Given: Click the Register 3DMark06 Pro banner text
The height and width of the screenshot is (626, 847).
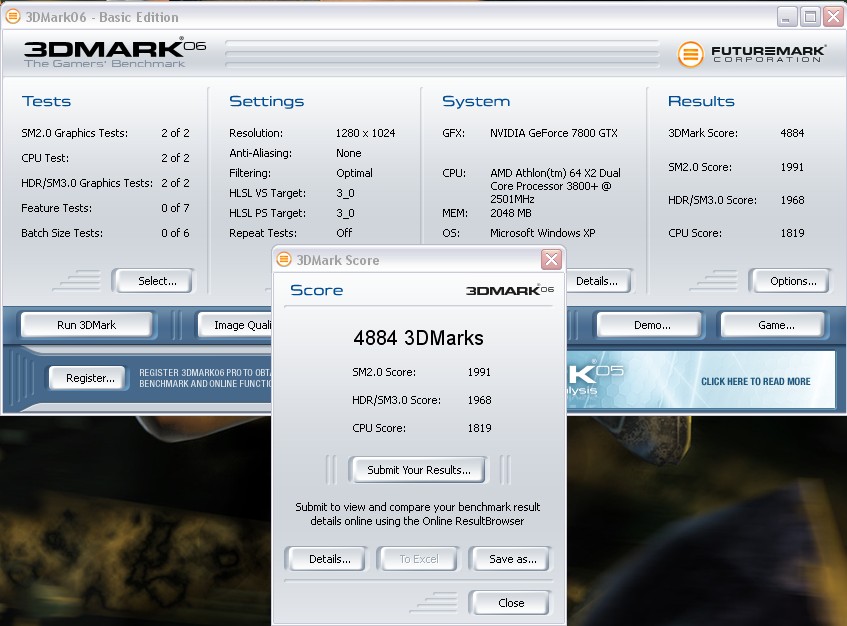Looking at the screenshot, I should [x=205, y=378].
